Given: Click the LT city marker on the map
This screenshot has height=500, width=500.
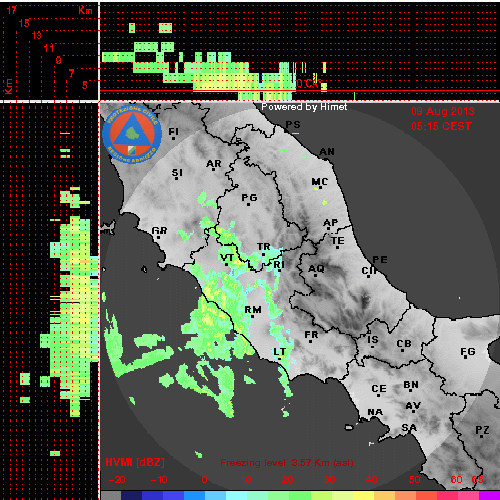Looking at the screenshot, I should [x=280, y=352].
